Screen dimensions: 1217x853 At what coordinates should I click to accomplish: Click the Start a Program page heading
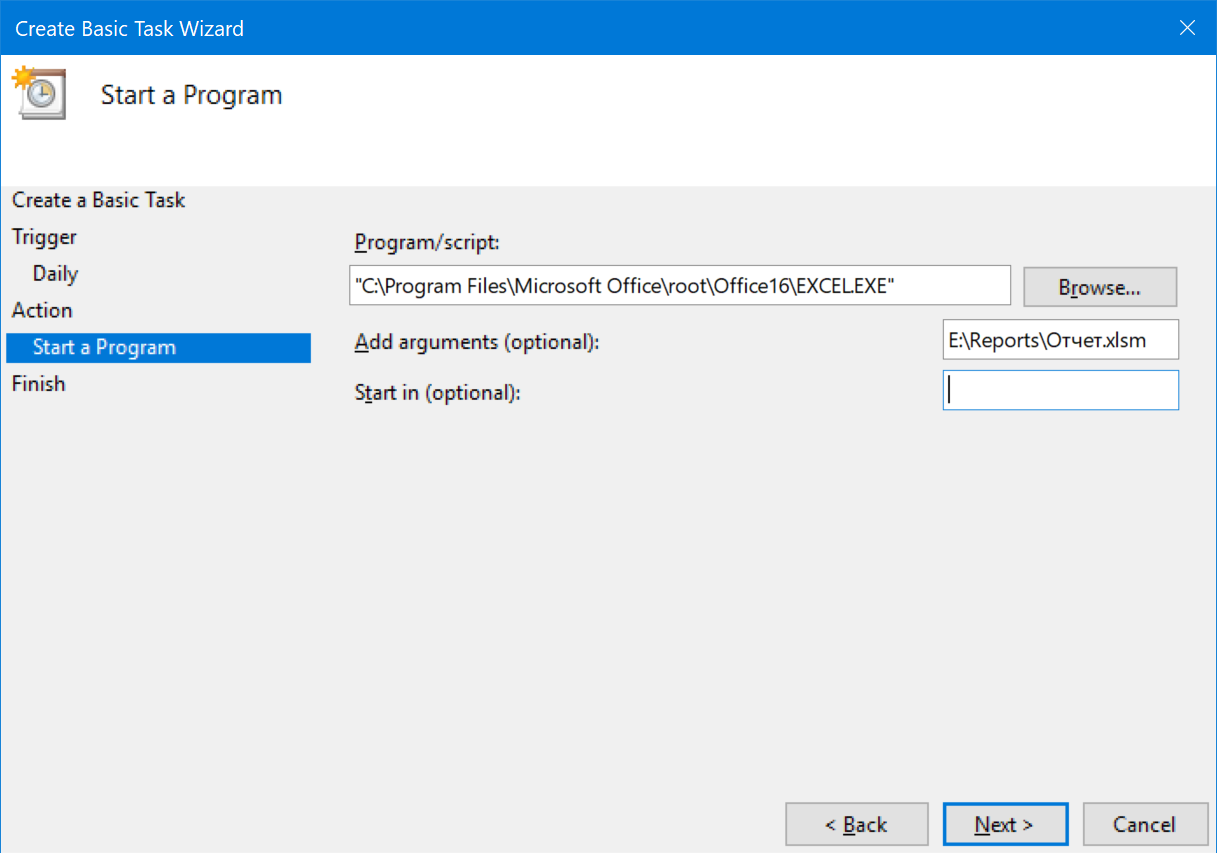192,95
